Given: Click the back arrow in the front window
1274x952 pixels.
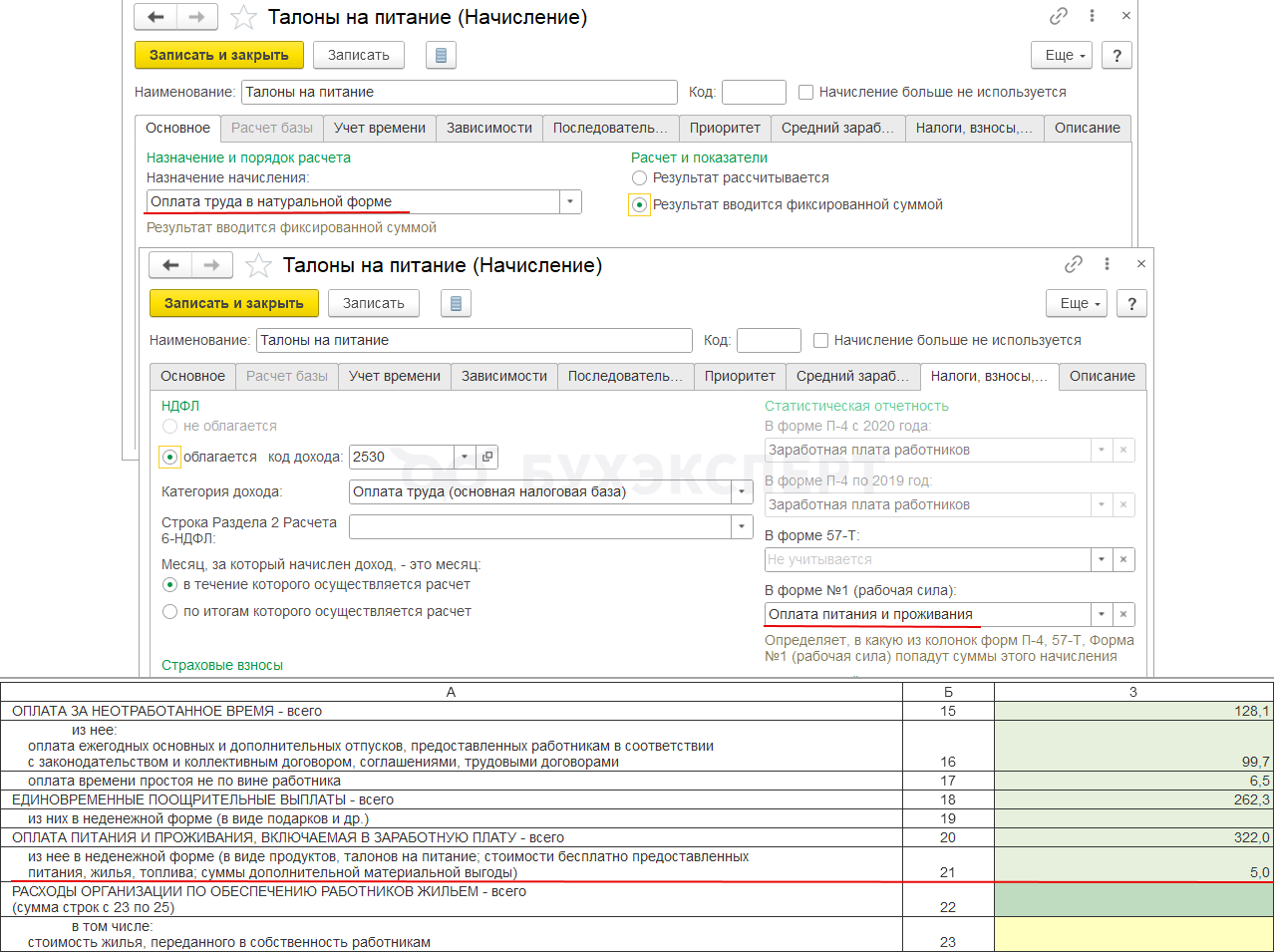Looking at the screenshot, I should coord(170,265).
